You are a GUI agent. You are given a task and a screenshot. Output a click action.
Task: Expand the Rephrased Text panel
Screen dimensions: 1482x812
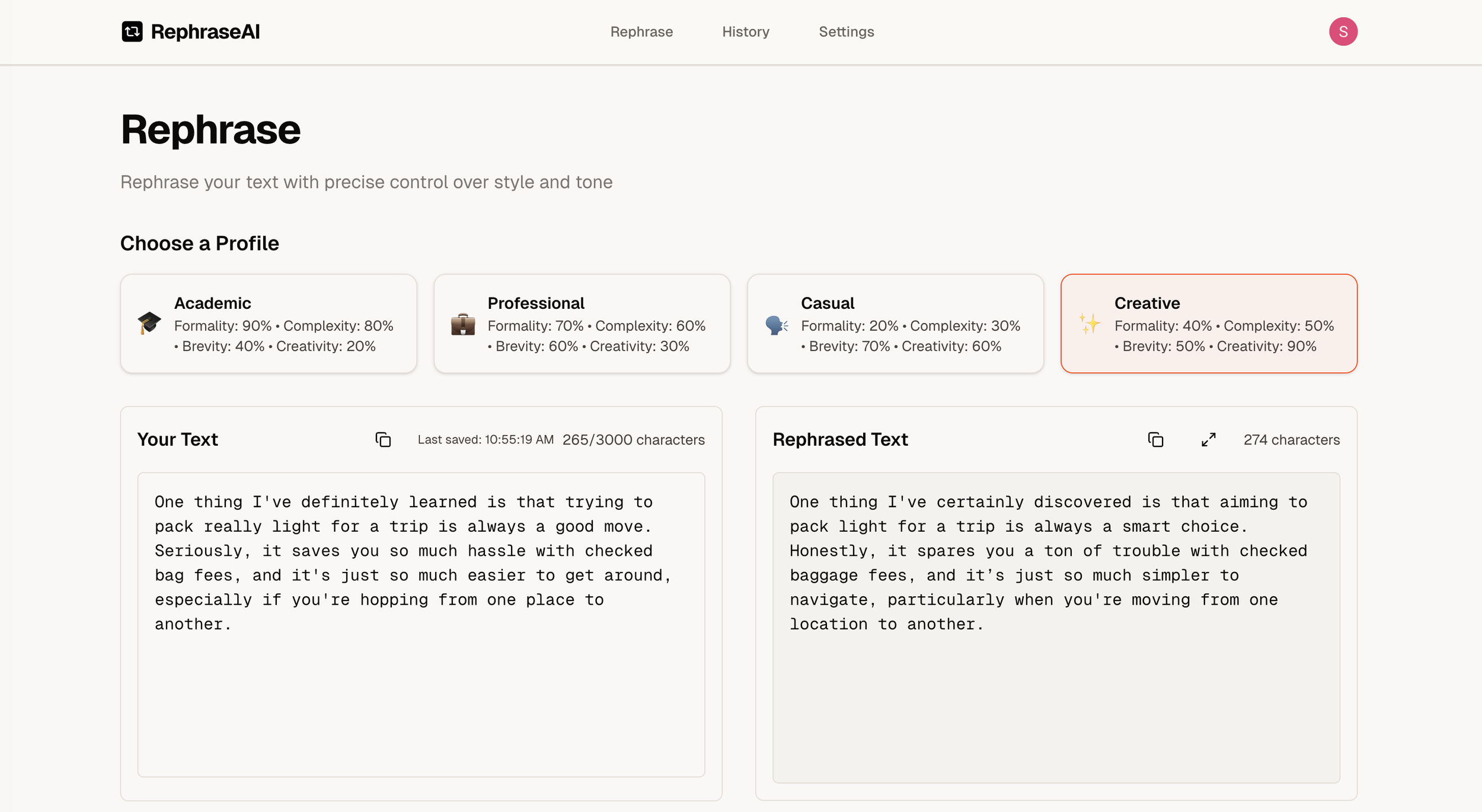1208,440
